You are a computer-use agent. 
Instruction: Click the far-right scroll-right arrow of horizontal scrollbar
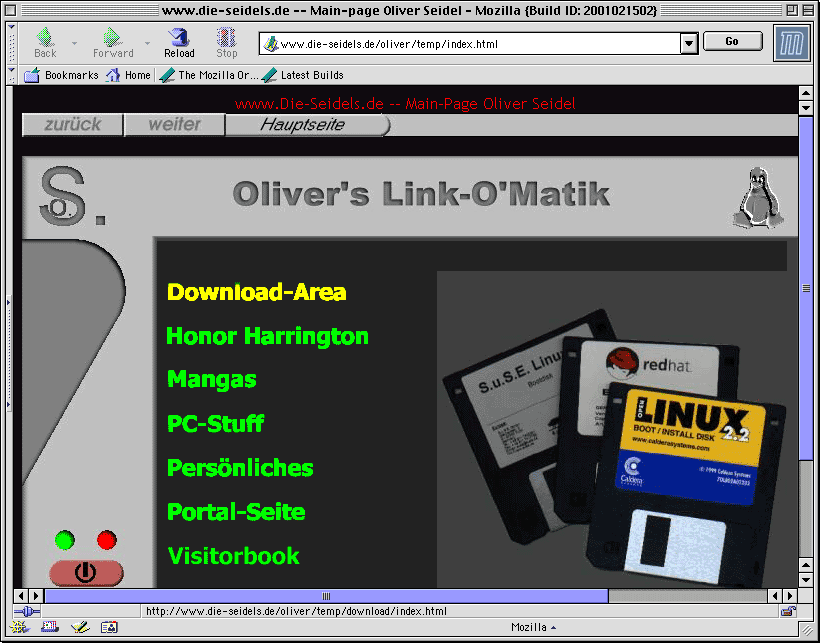tap(790, 596)
